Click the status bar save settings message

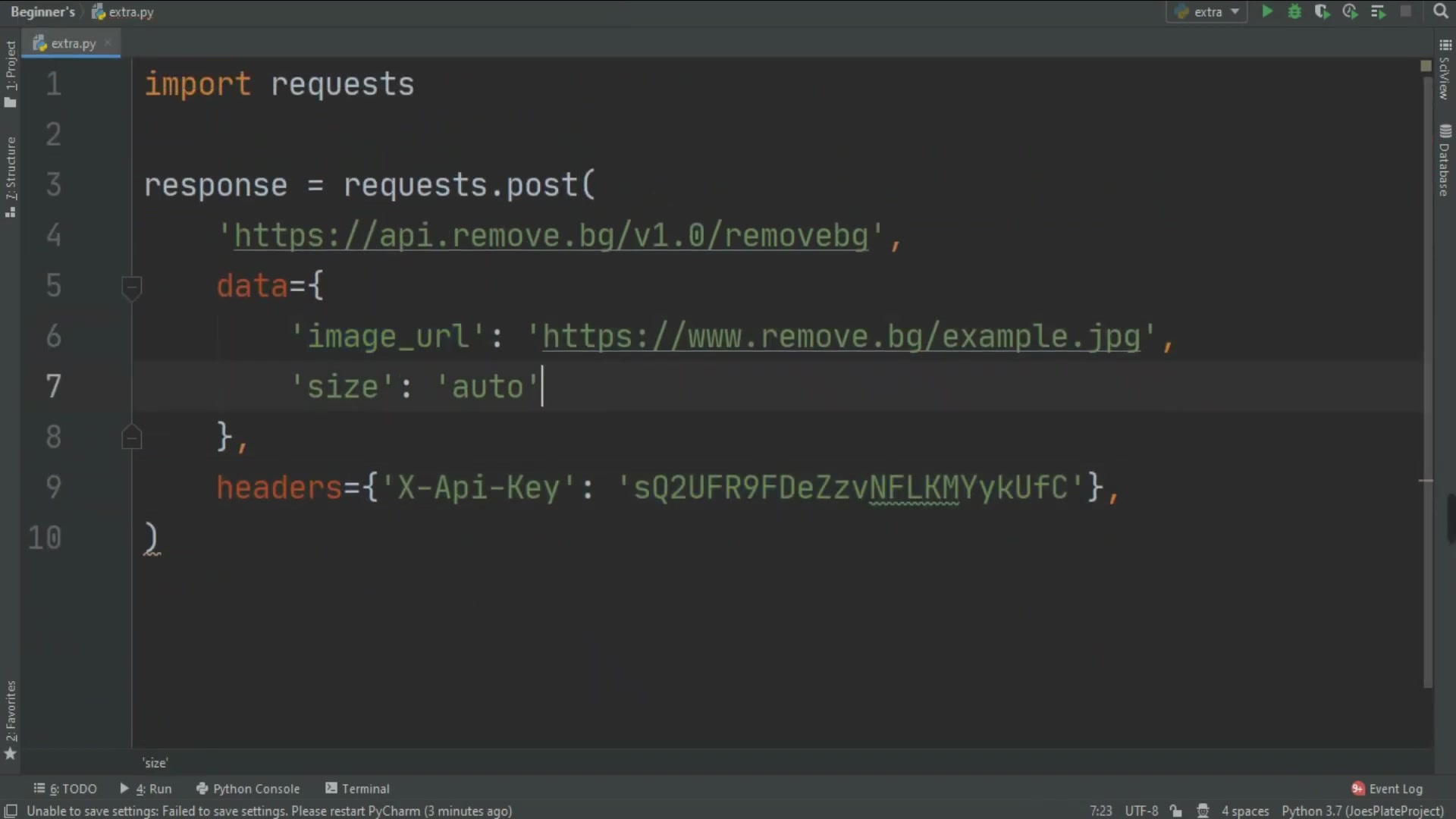pos(269,811)
